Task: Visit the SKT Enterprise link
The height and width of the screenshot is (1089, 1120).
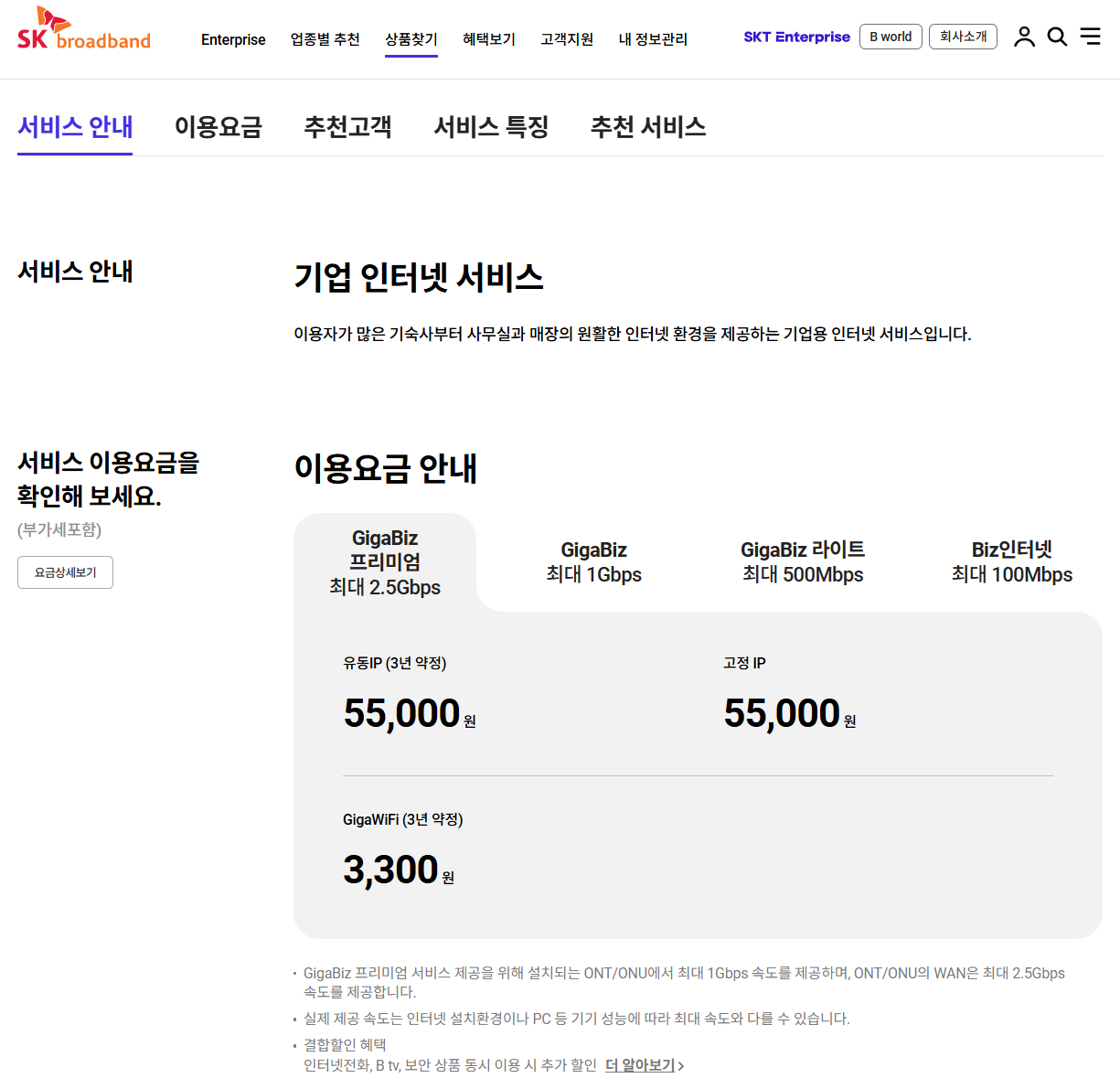Action: 796,37
